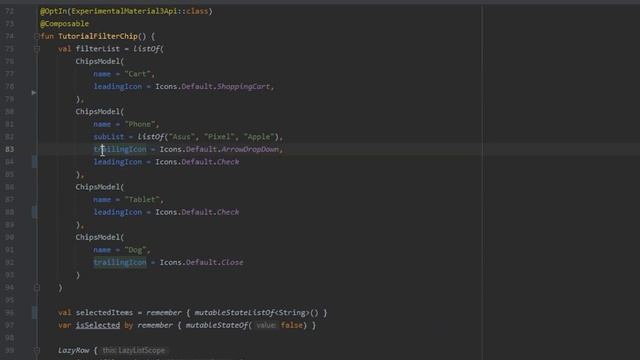Click the ShoppingCart icon reference
The image size is (640, 360).
point(243,87)
